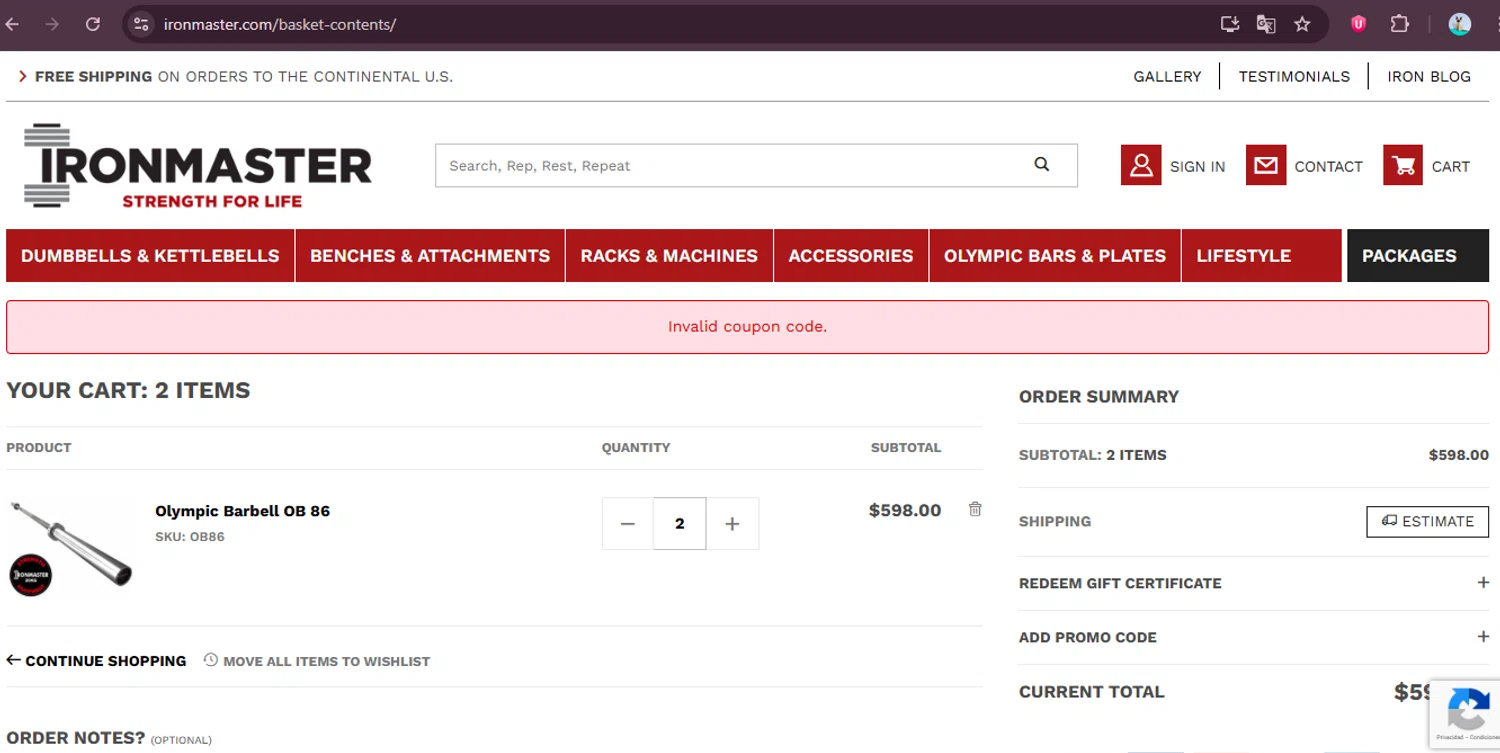
Task: Open Benches & Attachments menu
Action: 430,256
